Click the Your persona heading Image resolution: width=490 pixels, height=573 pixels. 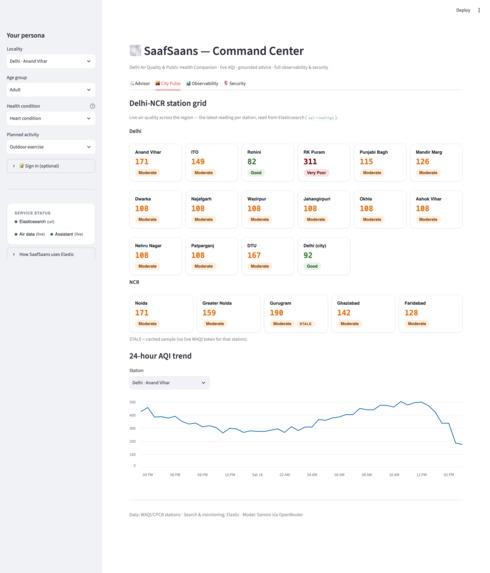click(26, 35)
